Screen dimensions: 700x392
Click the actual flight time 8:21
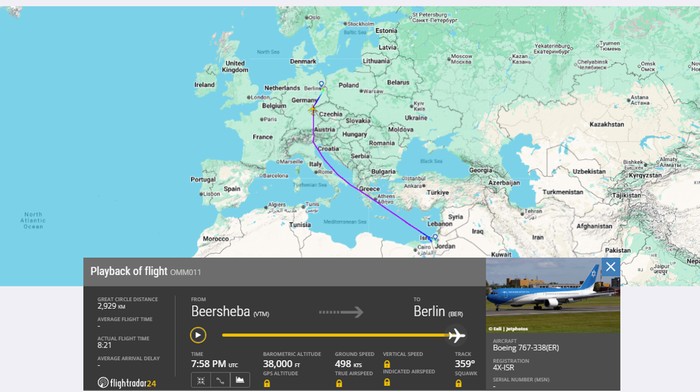(x=104, y=345)
